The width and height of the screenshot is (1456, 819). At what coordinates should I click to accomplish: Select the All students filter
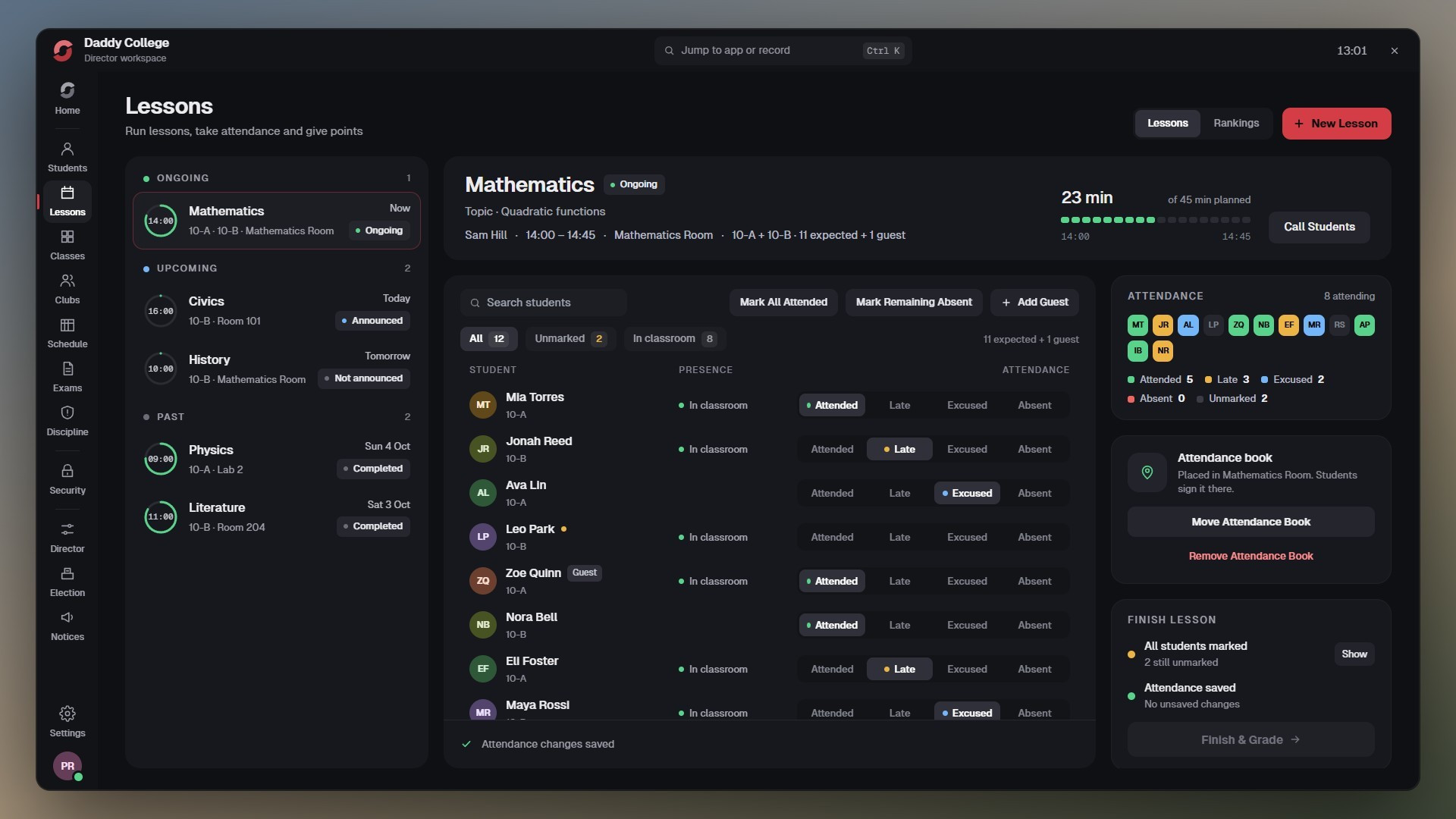pyautogui.click(x=488, y=339)
